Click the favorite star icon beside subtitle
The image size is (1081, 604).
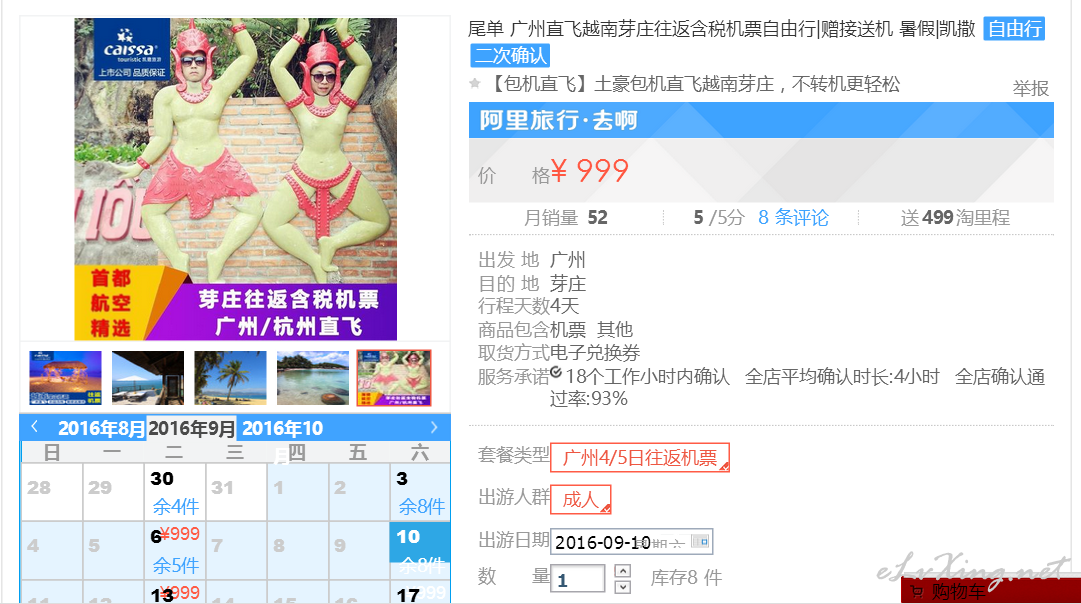click(474, 83)
